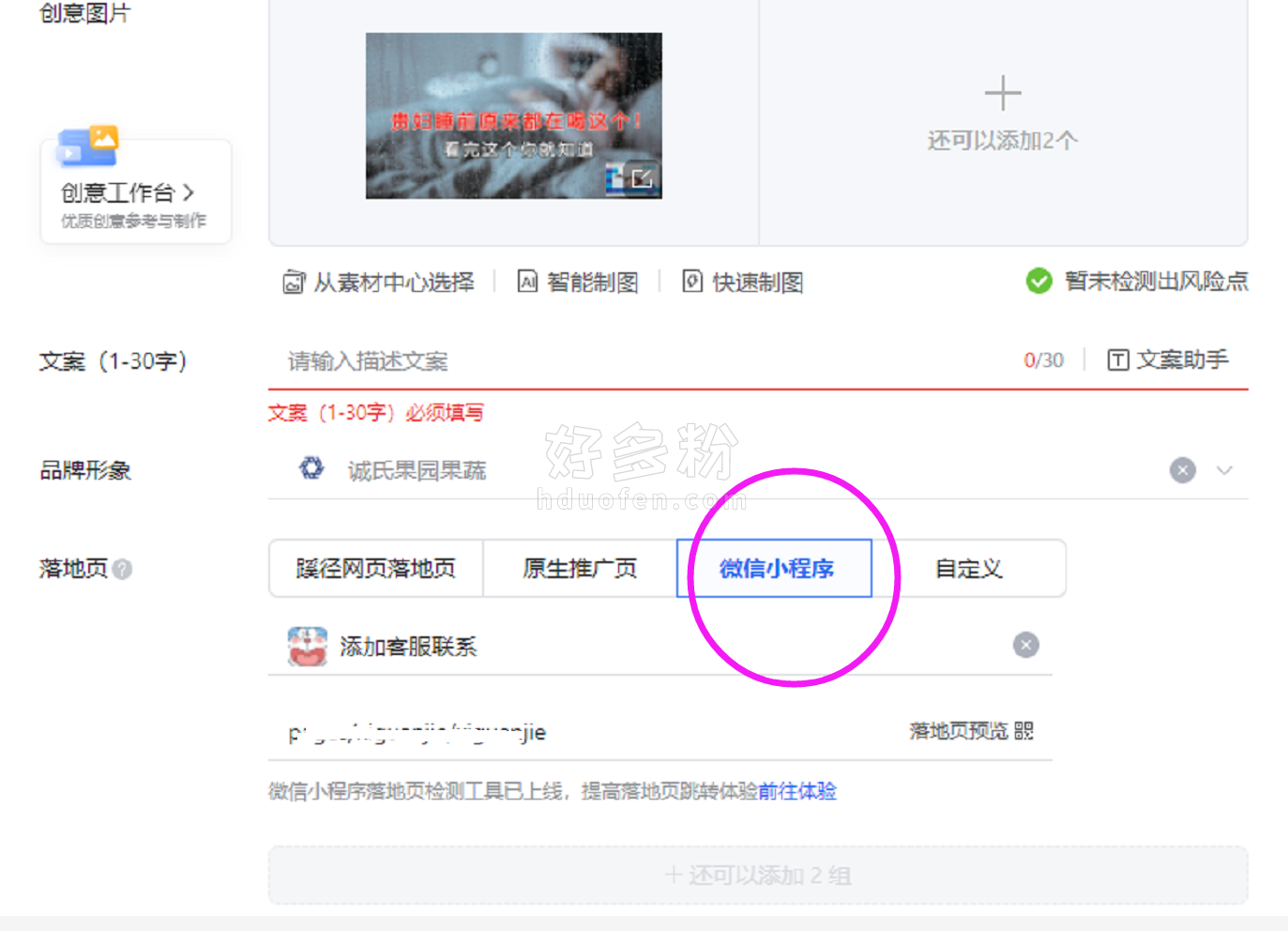This screenshot has height=931, width=1288.
Task: Click 暂未检测出风险点 status text
Action: (1157, 281)
